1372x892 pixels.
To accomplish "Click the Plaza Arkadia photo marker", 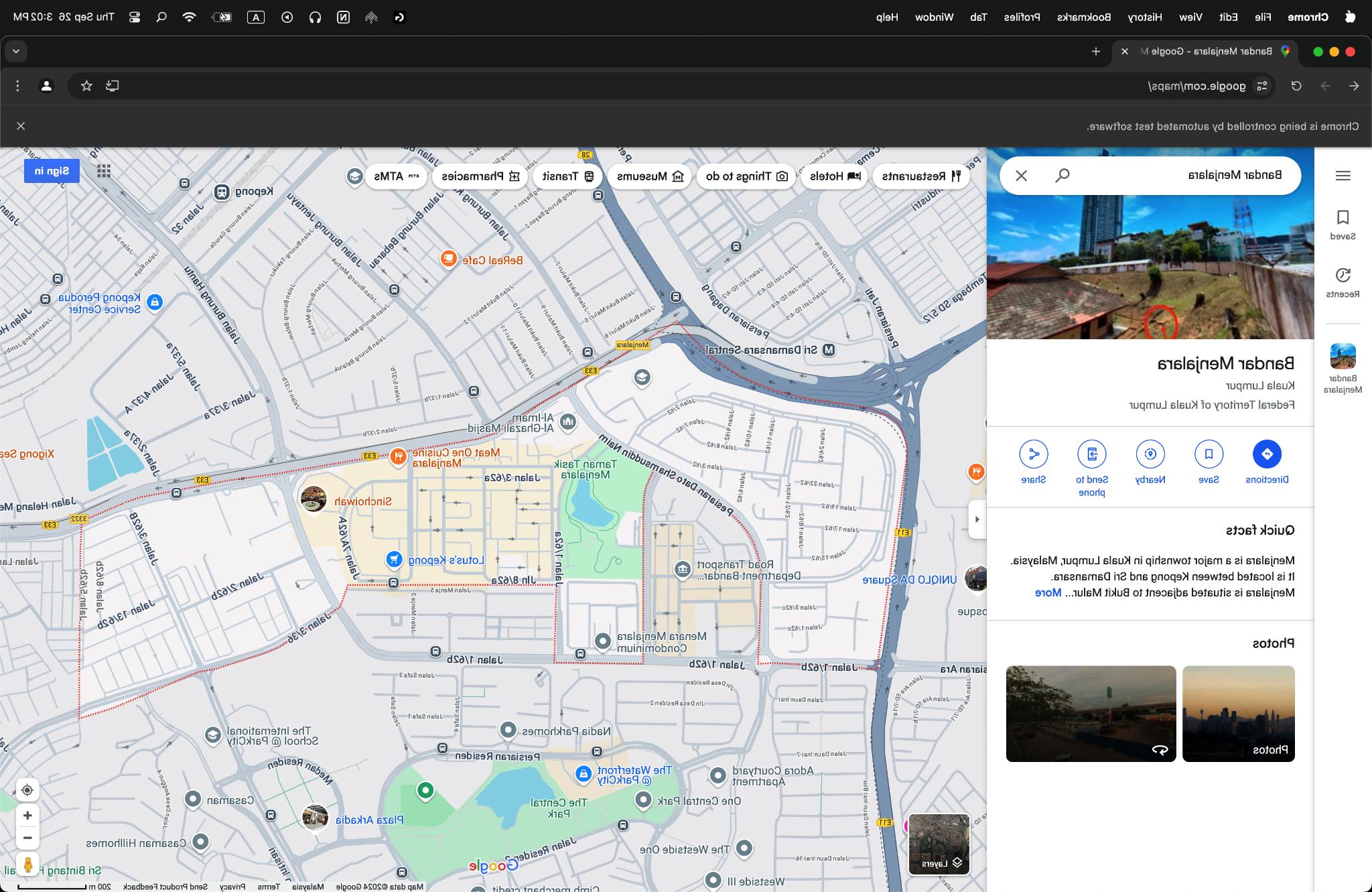I will 314,817.
